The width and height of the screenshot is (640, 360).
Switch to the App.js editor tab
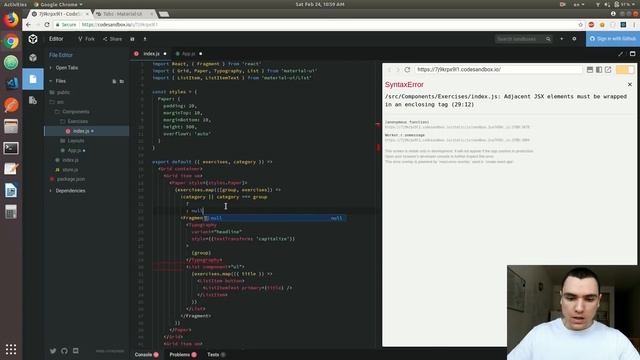[188, 53]
